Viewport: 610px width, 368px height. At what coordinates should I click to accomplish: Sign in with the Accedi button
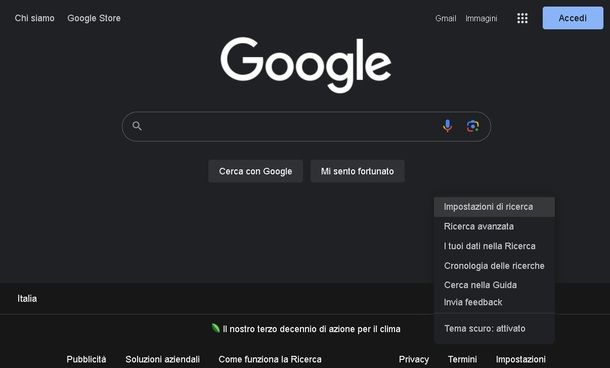[x=573, y=18]
